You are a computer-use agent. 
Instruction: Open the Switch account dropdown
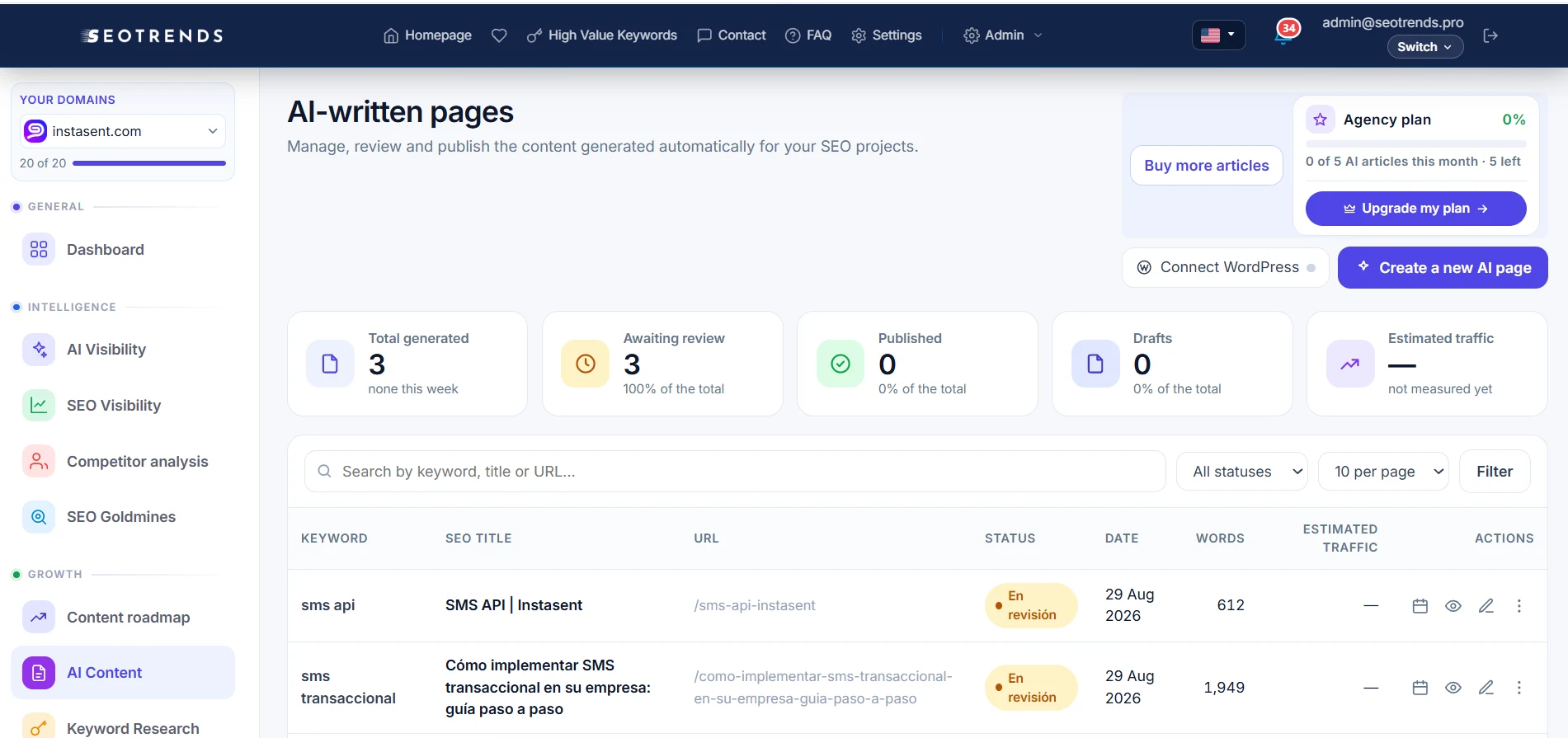1424,47
